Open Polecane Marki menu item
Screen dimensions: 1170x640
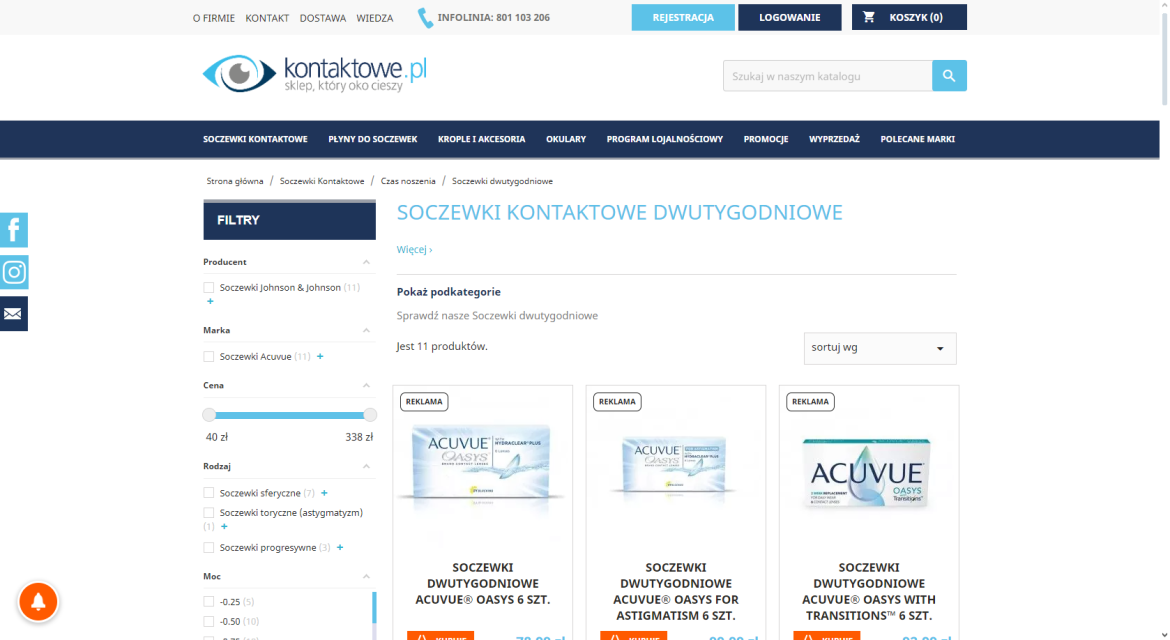tap(918, 139)
